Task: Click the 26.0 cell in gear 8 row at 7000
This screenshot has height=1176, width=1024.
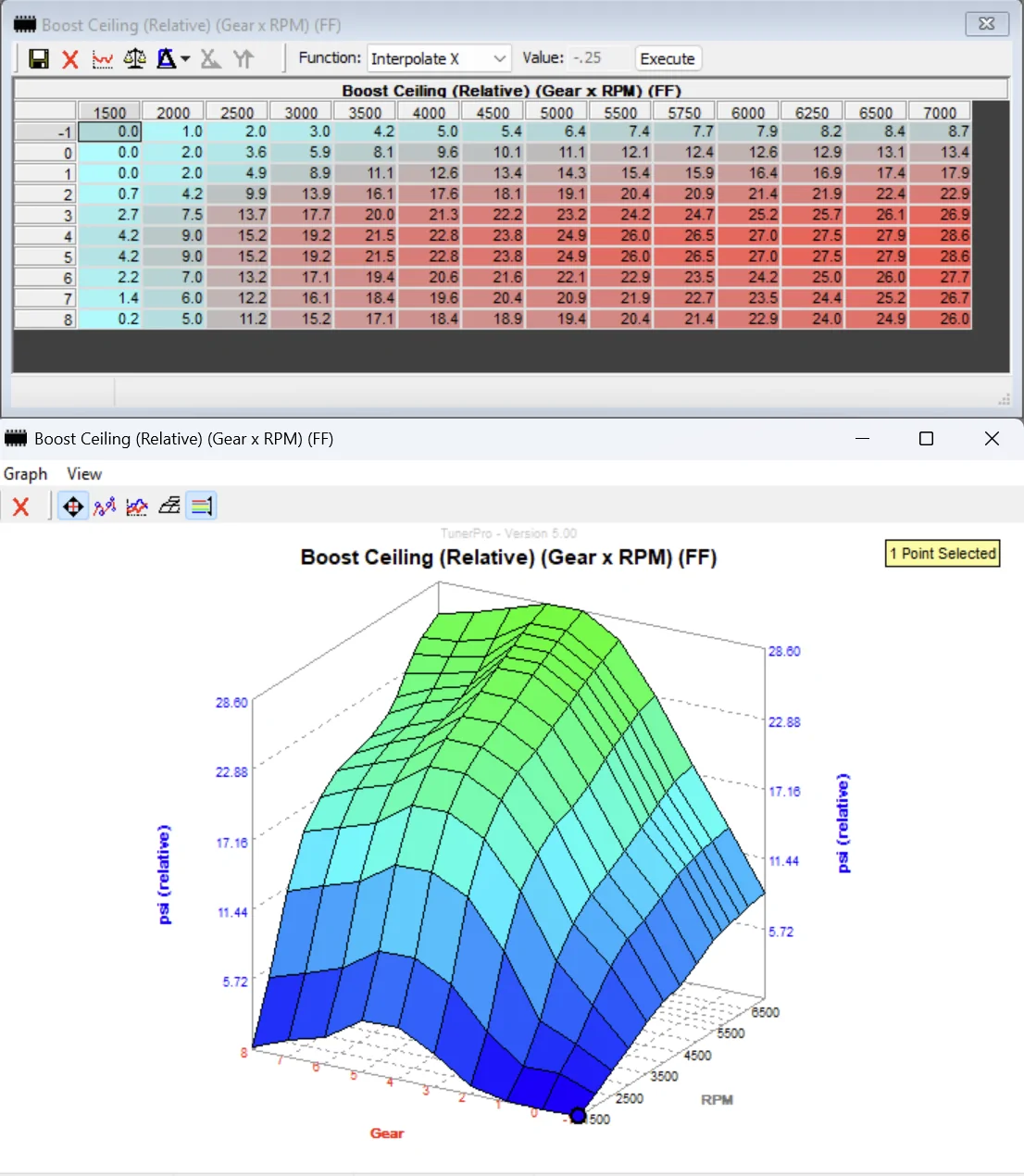Action: [x=940, y=319]
